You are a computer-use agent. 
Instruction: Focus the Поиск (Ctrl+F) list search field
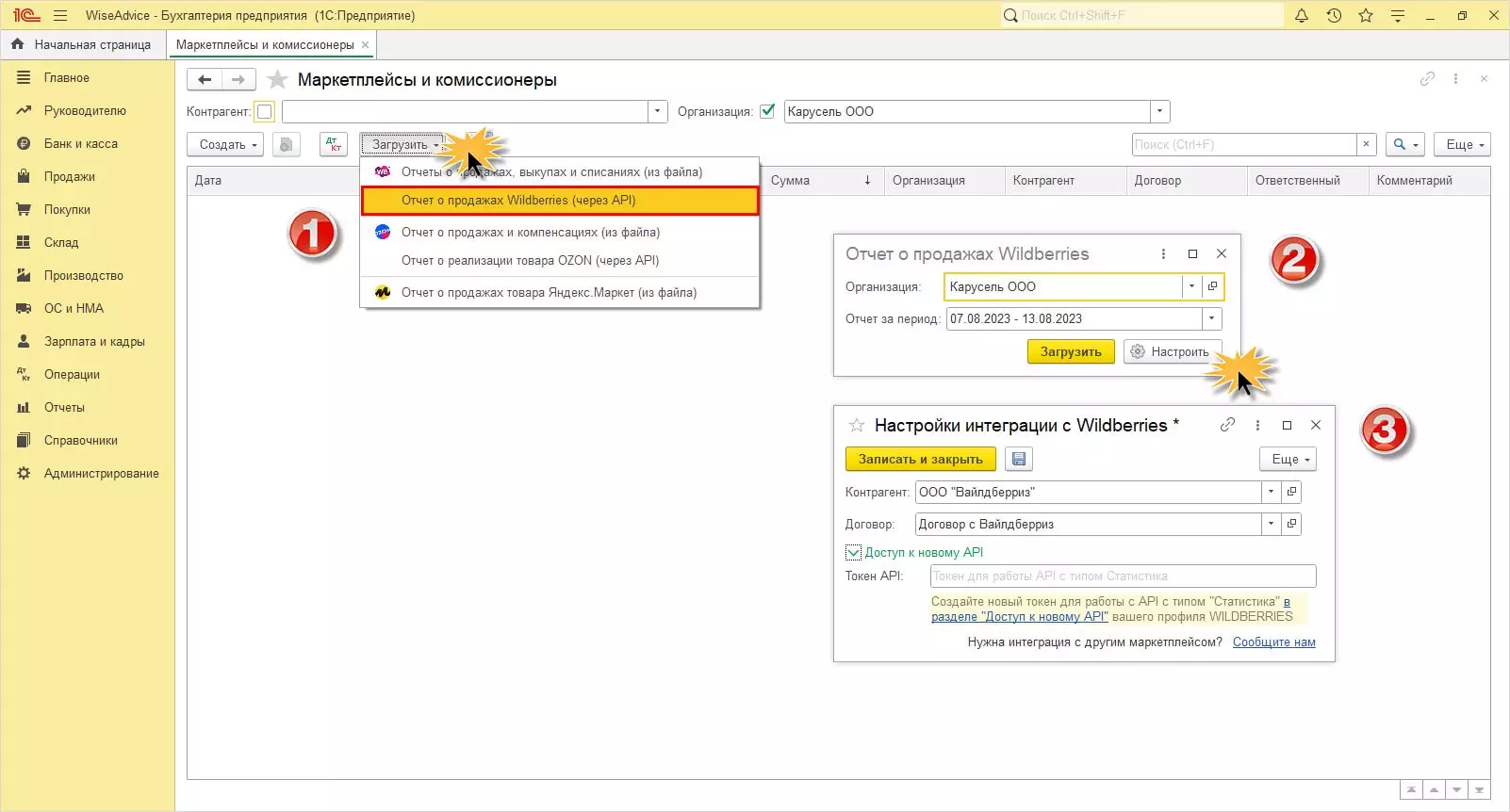(1244, 144)
